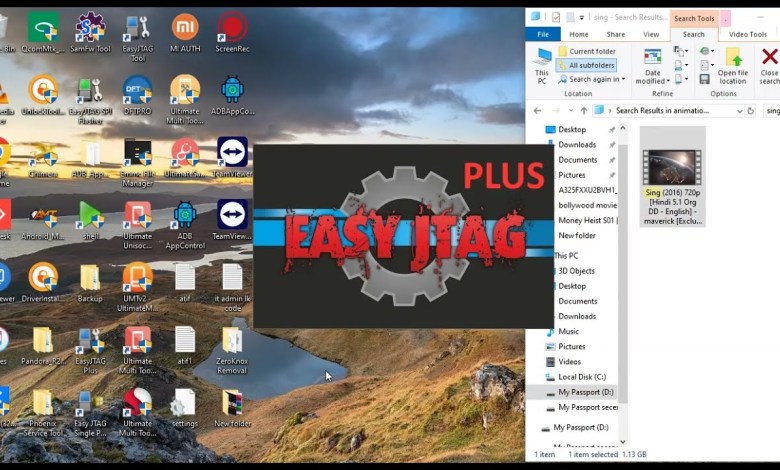Click the Backup folder on desktop
This screenshot has width=780, height=470.
click(90, 282)
